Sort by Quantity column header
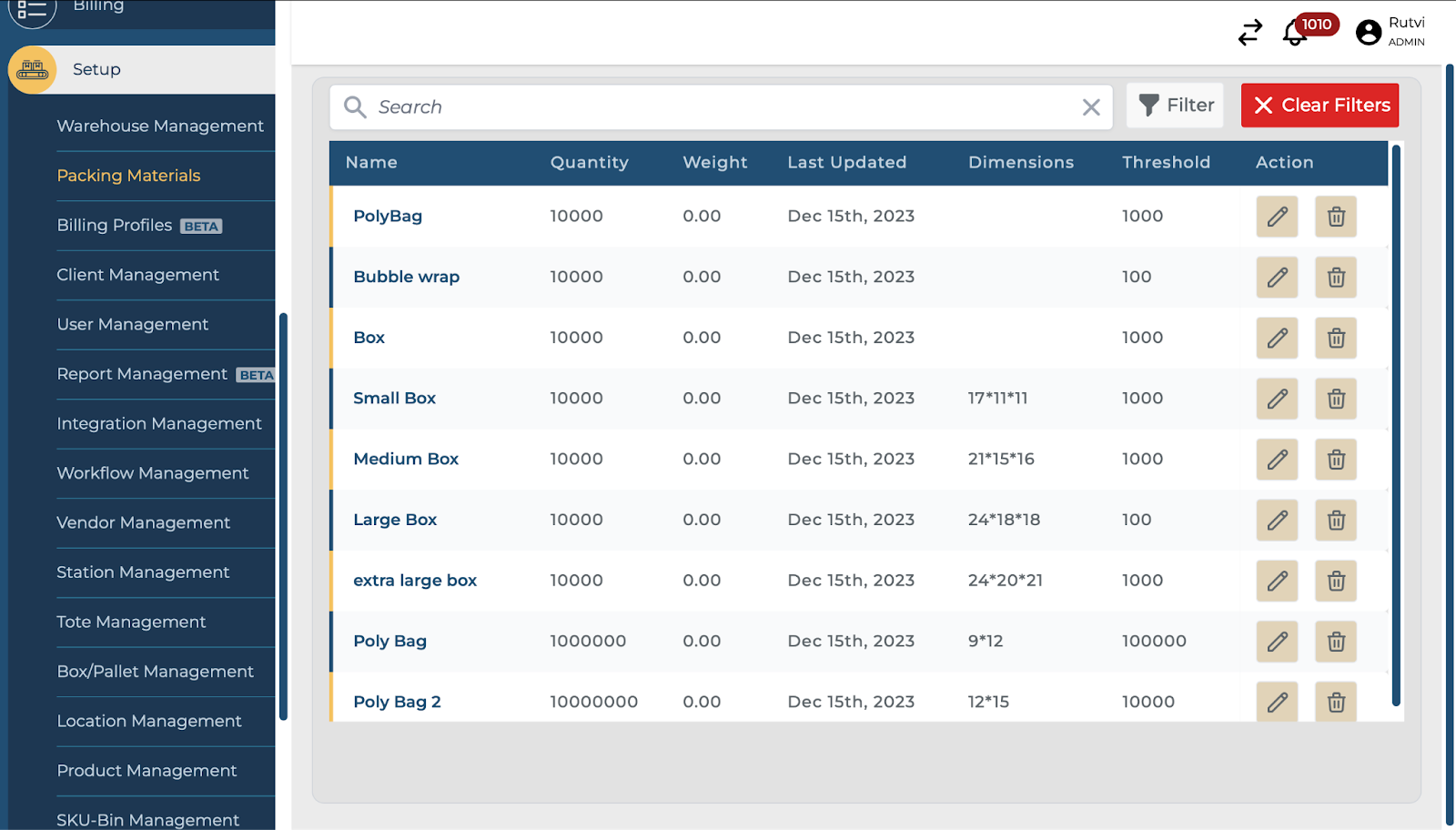Screen dimensions: 1456x830 pos(589,163)
